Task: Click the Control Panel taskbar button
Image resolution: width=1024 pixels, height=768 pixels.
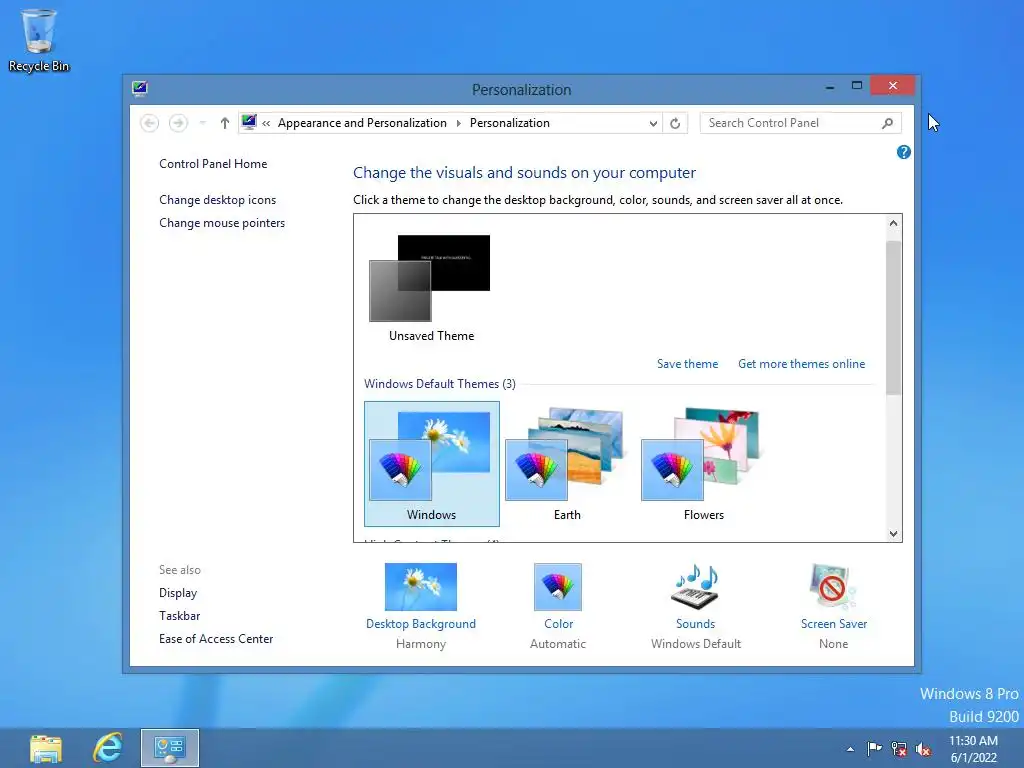Action: pyautogui.click(x=170, y=748)
